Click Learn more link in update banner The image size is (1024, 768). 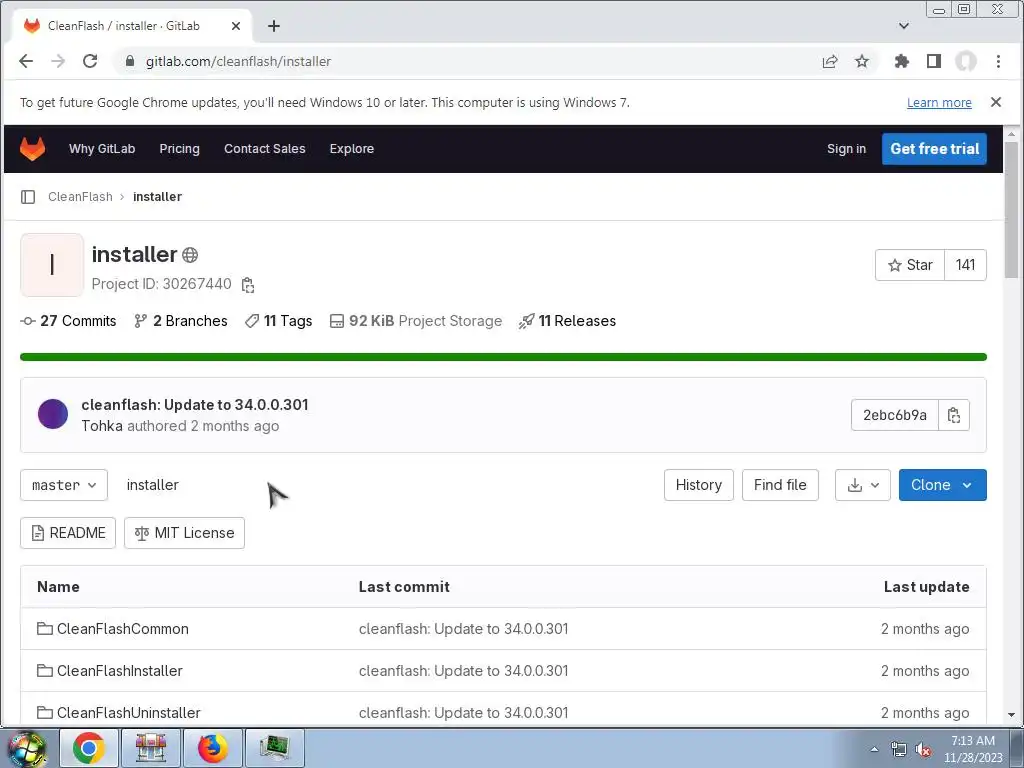(x=939, y=103)
